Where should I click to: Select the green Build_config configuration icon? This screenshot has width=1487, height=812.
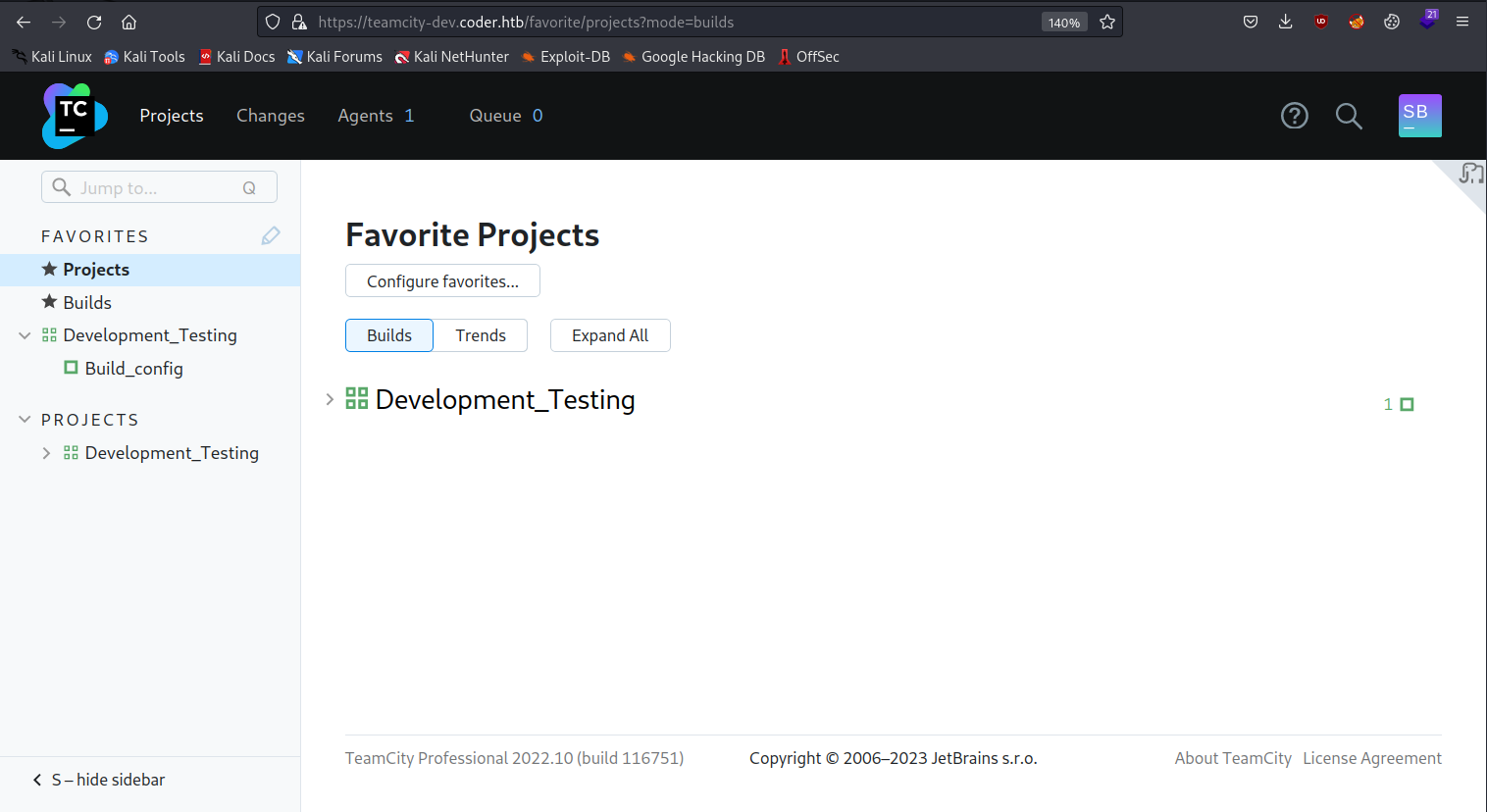69,368
